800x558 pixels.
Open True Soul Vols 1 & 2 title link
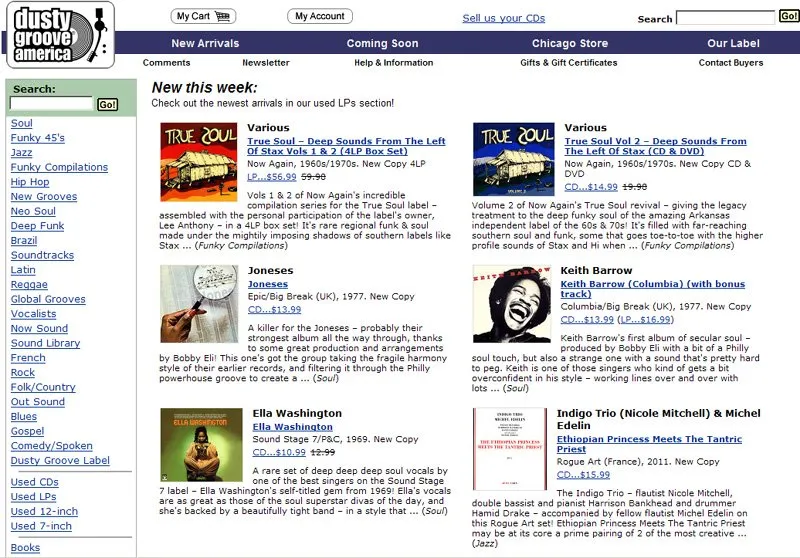346,146
